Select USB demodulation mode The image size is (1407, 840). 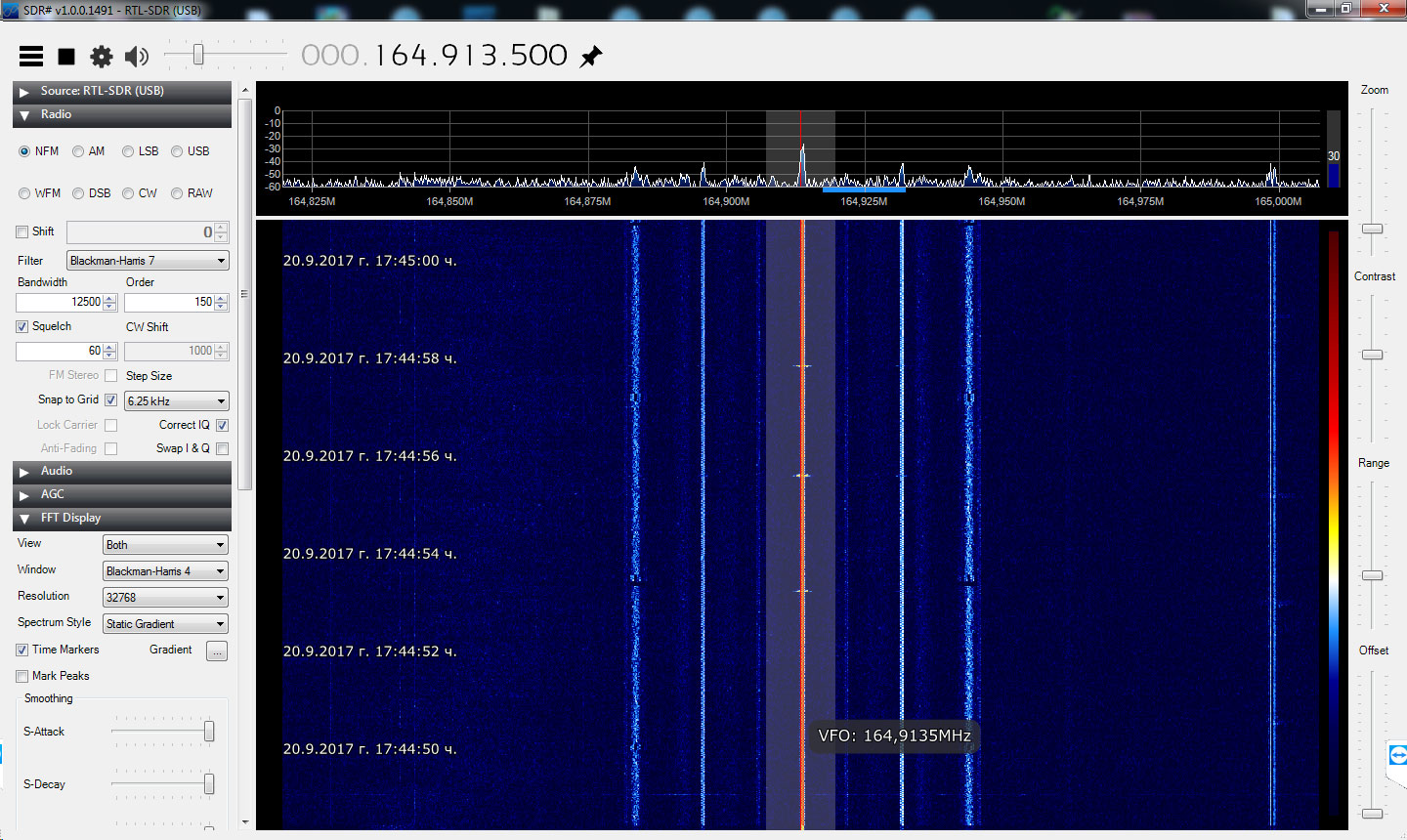191,151
